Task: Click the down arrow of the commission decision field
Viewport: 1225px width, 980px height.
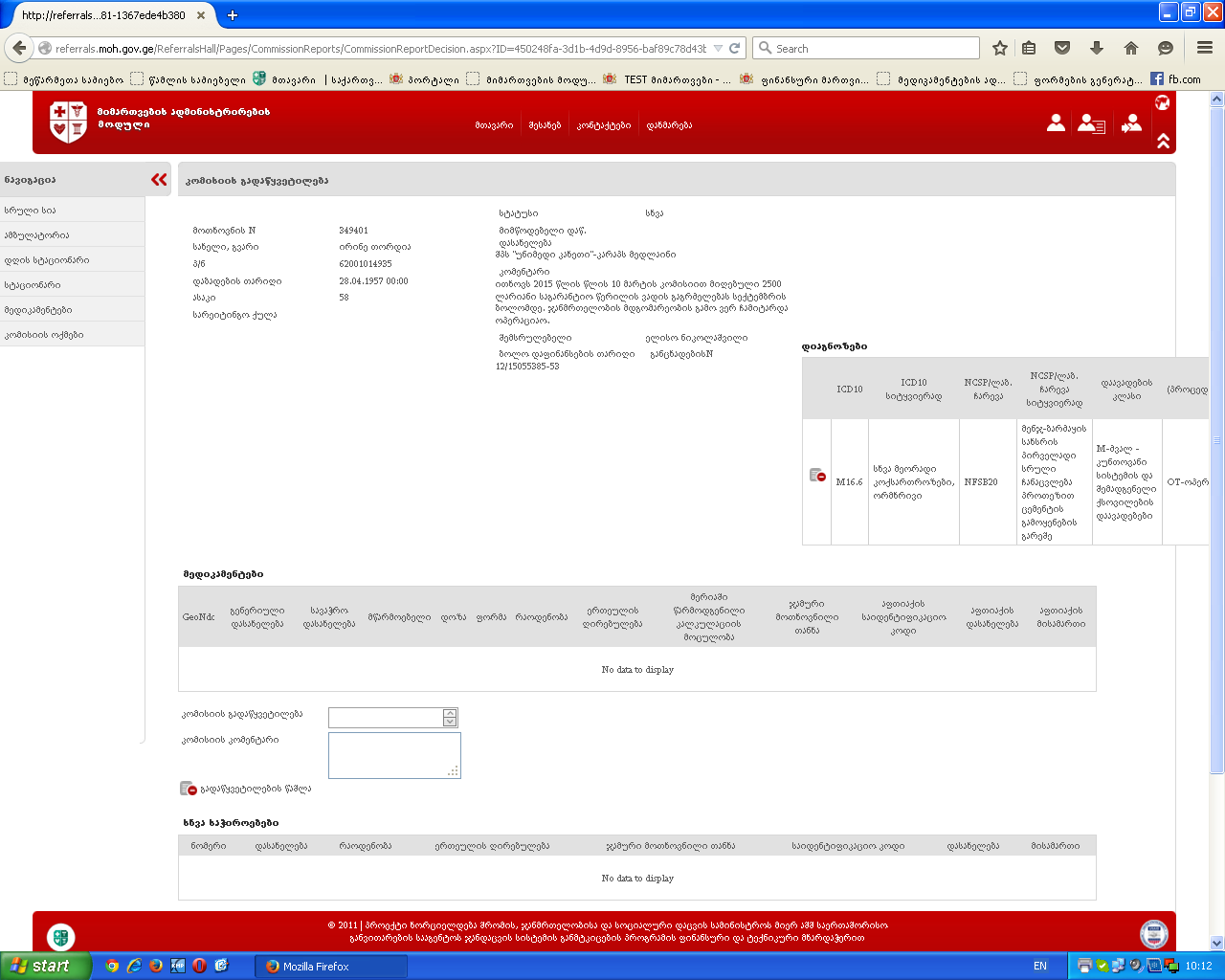Action: [x=450, y=722]
